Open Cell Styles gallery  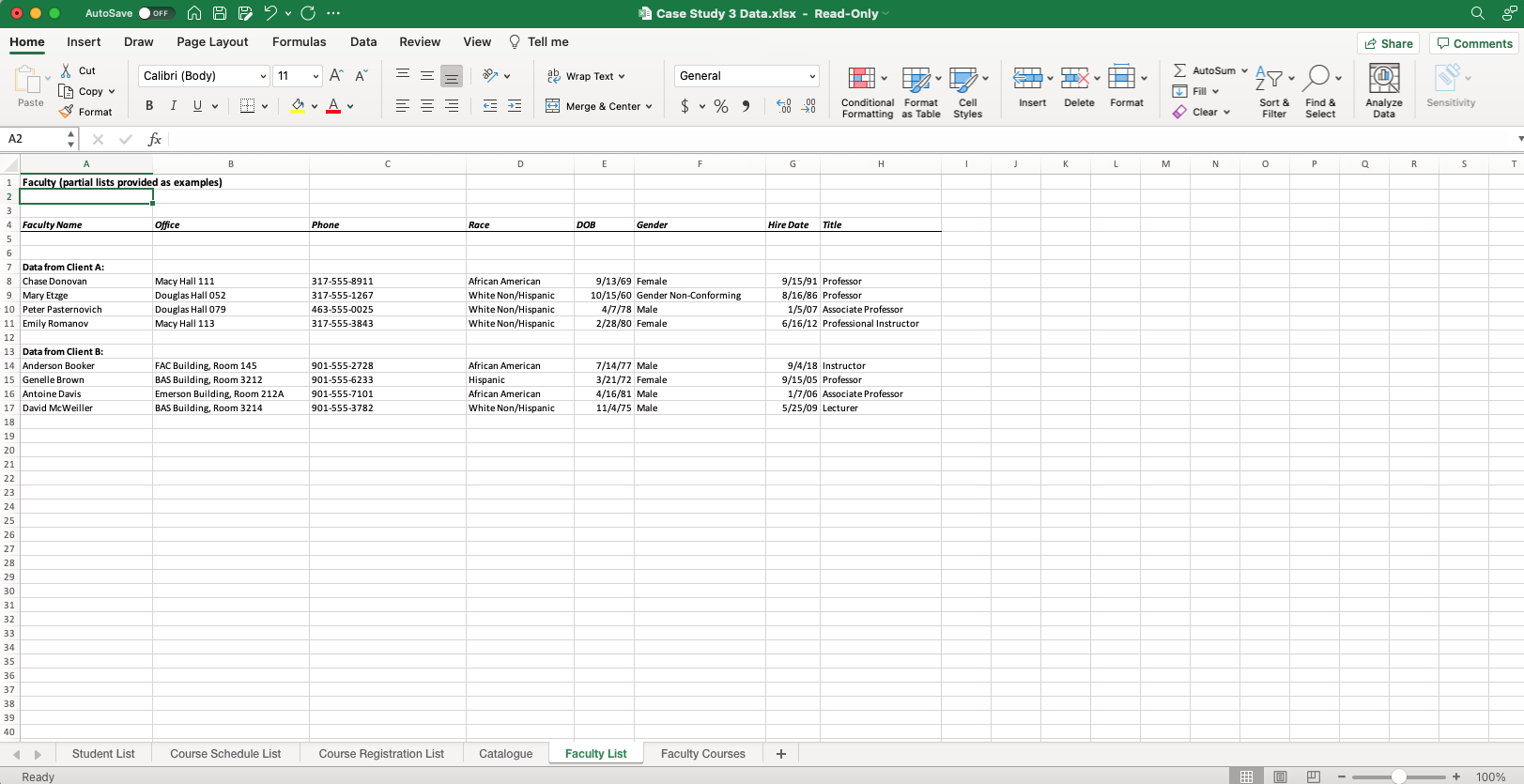pos(967,92)
